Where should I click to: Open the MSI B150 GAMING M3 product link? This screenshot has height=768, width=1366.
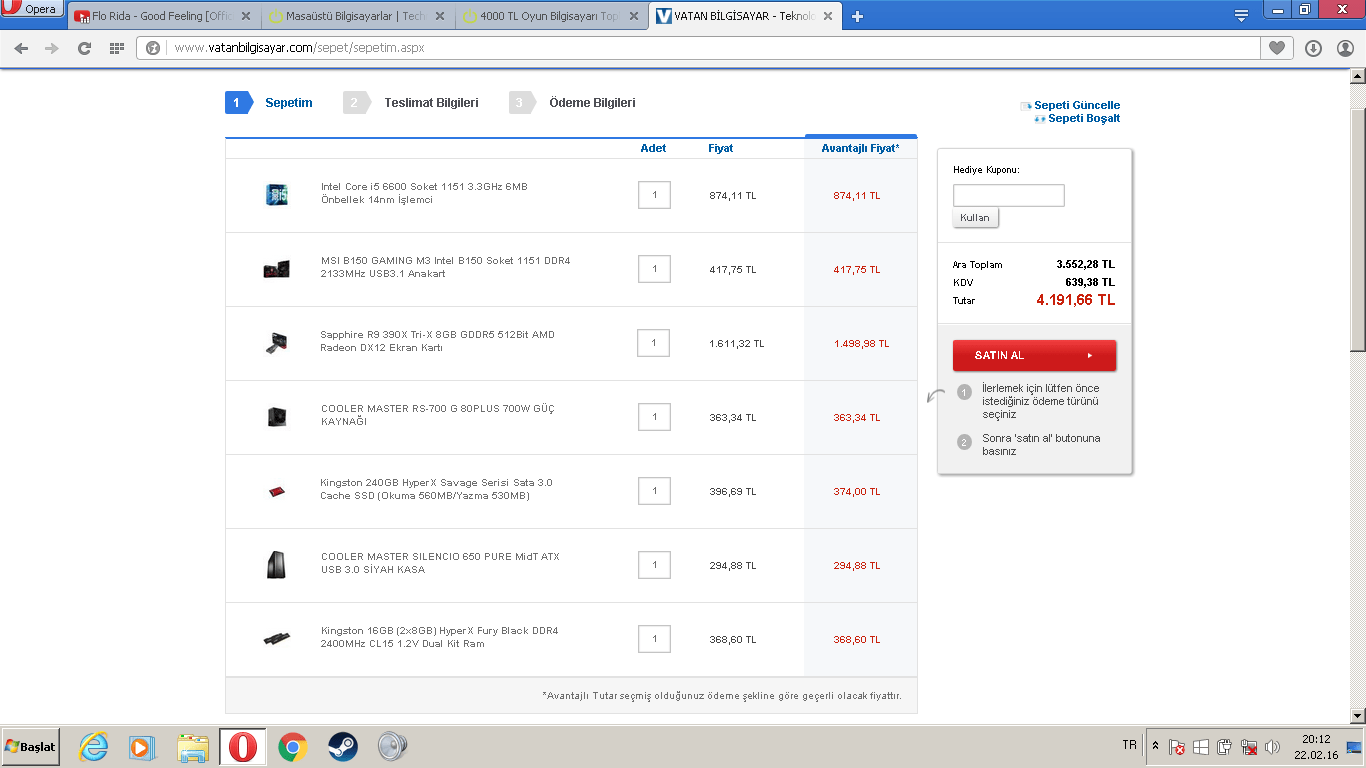click(x=445, y=267)
